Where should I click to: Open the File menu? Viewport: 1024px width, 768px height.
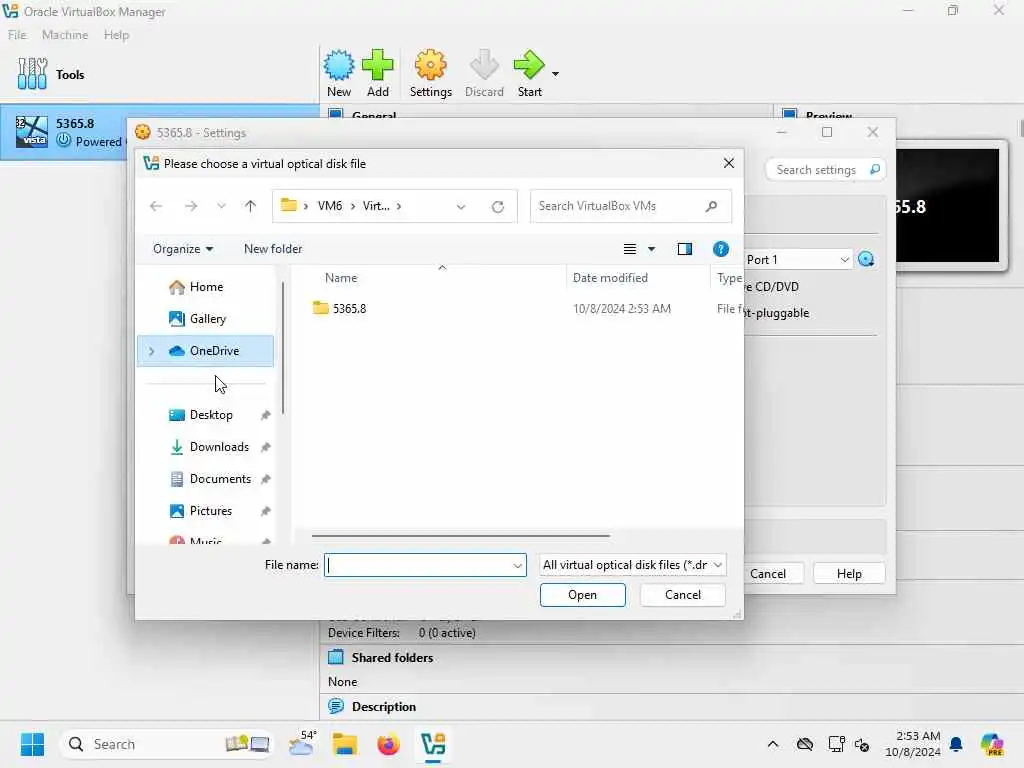click(17, 35)
